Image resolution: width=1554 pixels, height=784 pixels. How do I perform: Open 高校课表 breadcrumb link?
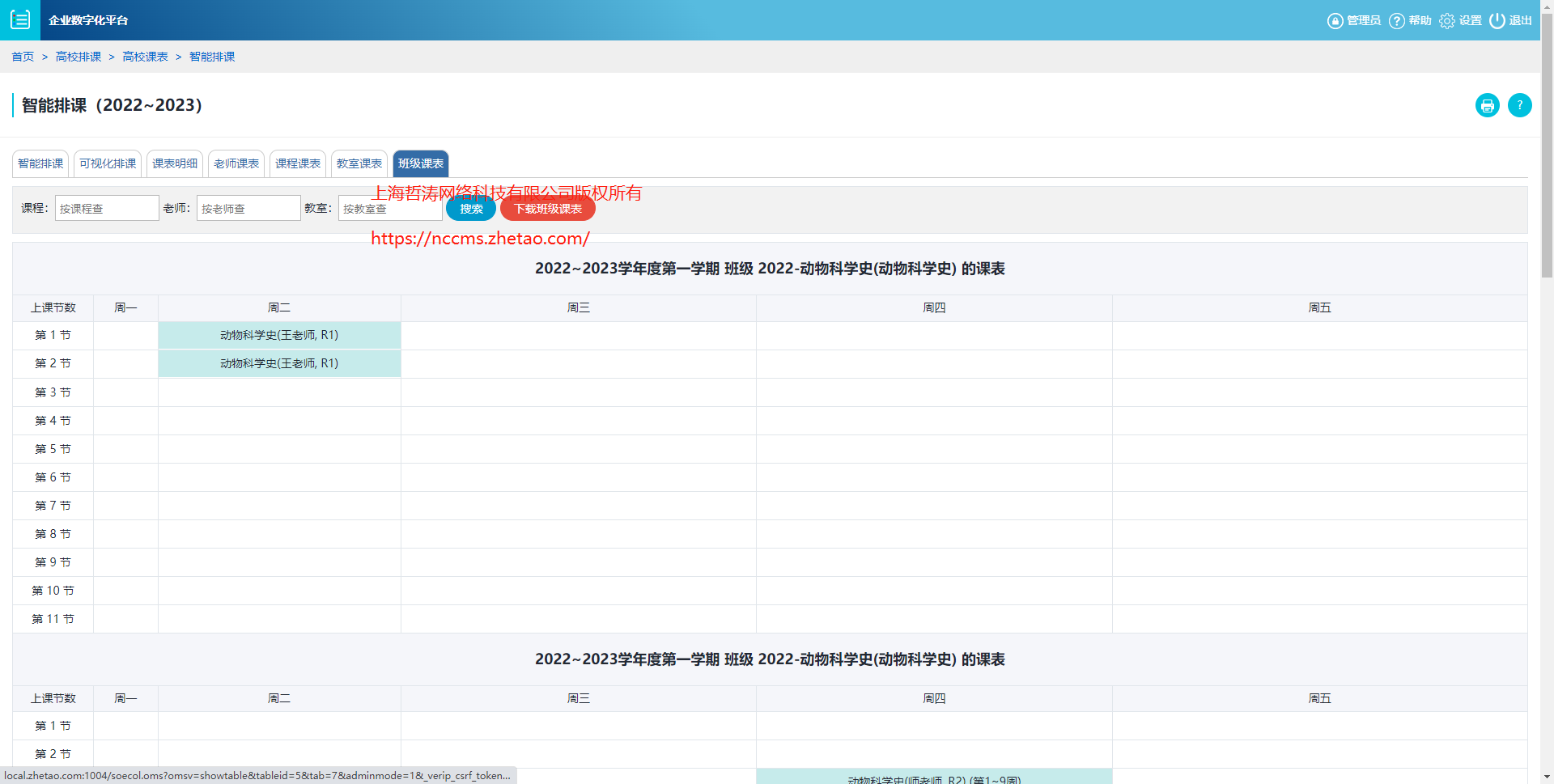tap(146, 57)
